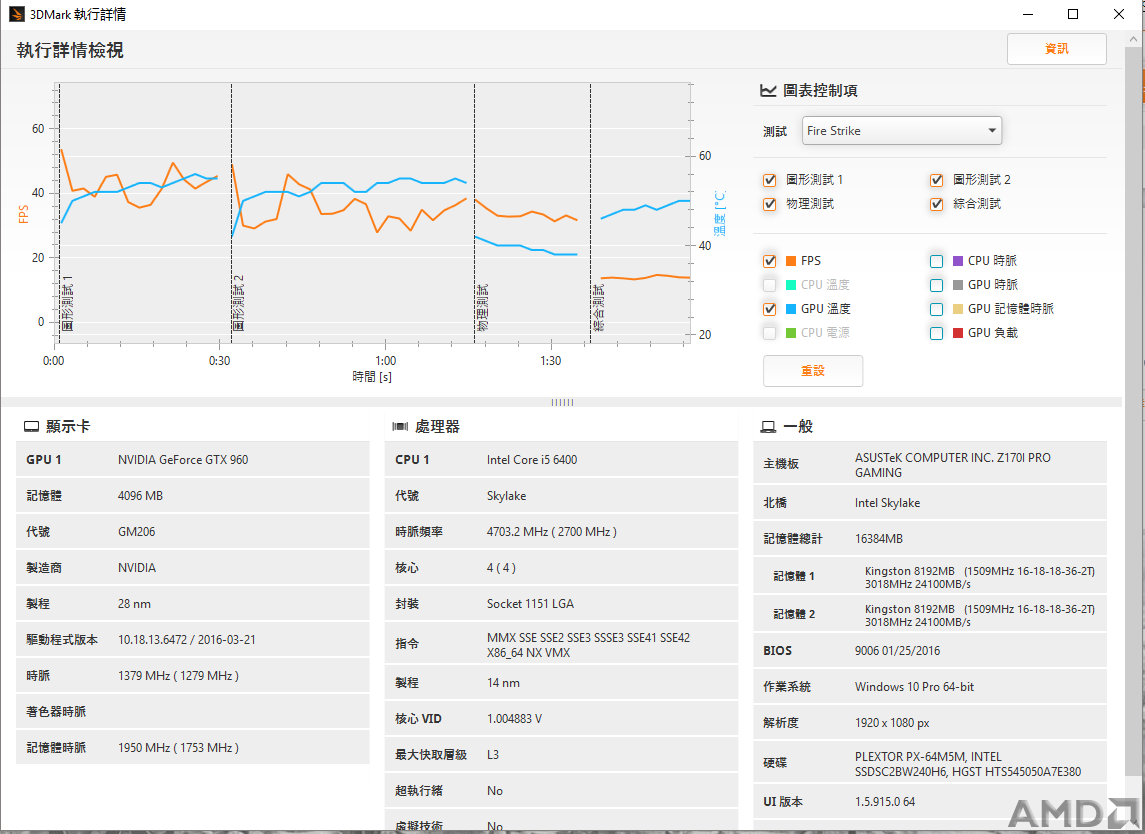This screenshot has width=1145, height=834.
Task: Uncheck the 圖形測試 2 checkbox
Action: click(937, 180)
